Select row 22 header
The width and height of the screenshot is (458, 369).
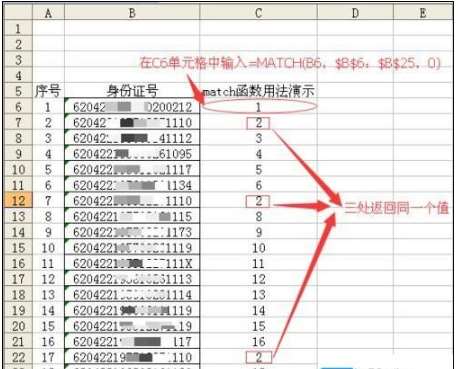tap(18, 357)
